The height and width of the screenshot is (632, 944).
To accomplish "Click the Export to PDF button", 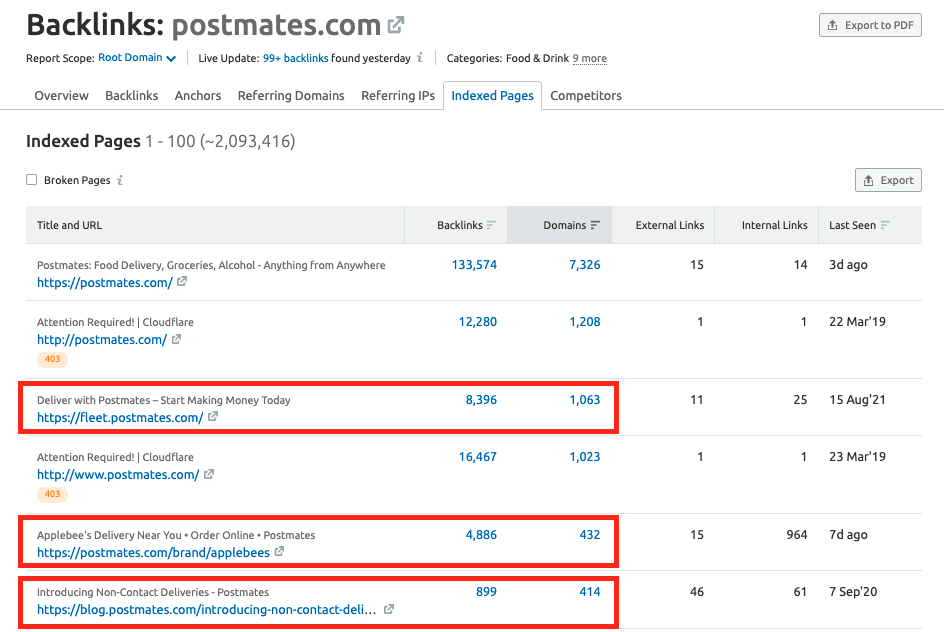I will tap(869, 25).
